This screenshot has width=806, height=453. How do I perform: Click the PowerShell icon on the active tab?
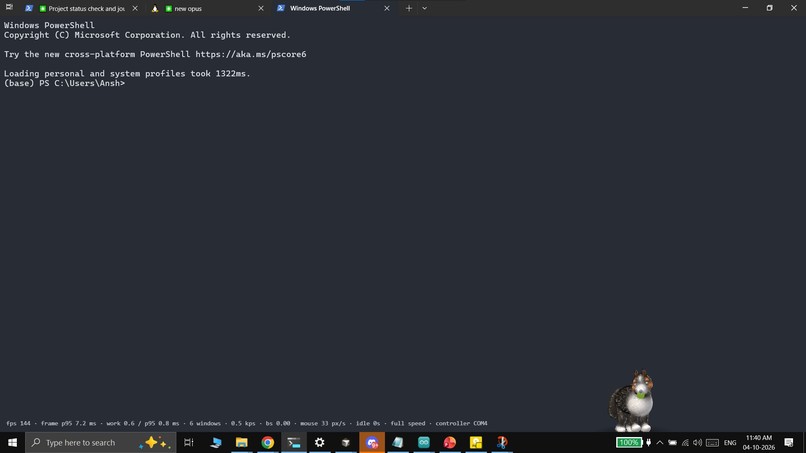coord(281,8)
